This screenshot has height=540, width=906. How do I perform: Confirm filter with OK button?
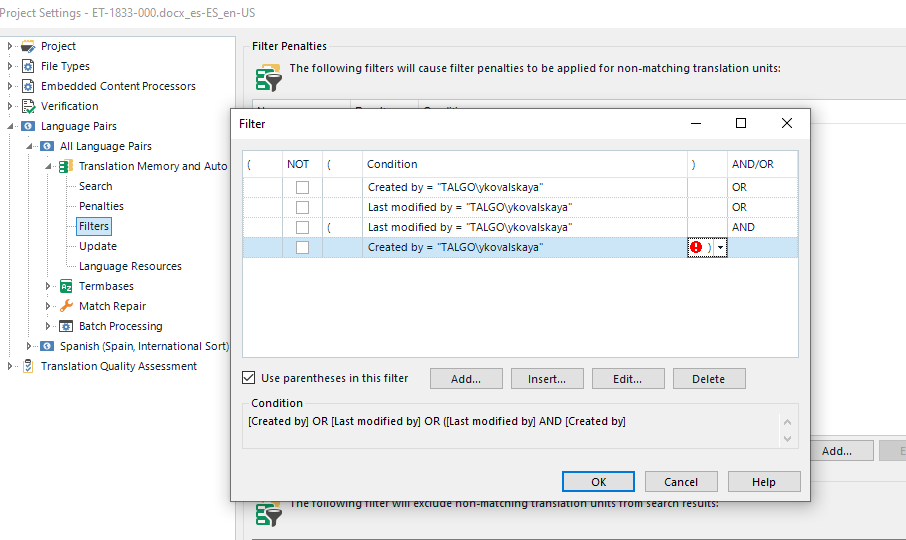pyautogui.click(x=598, y=482)
